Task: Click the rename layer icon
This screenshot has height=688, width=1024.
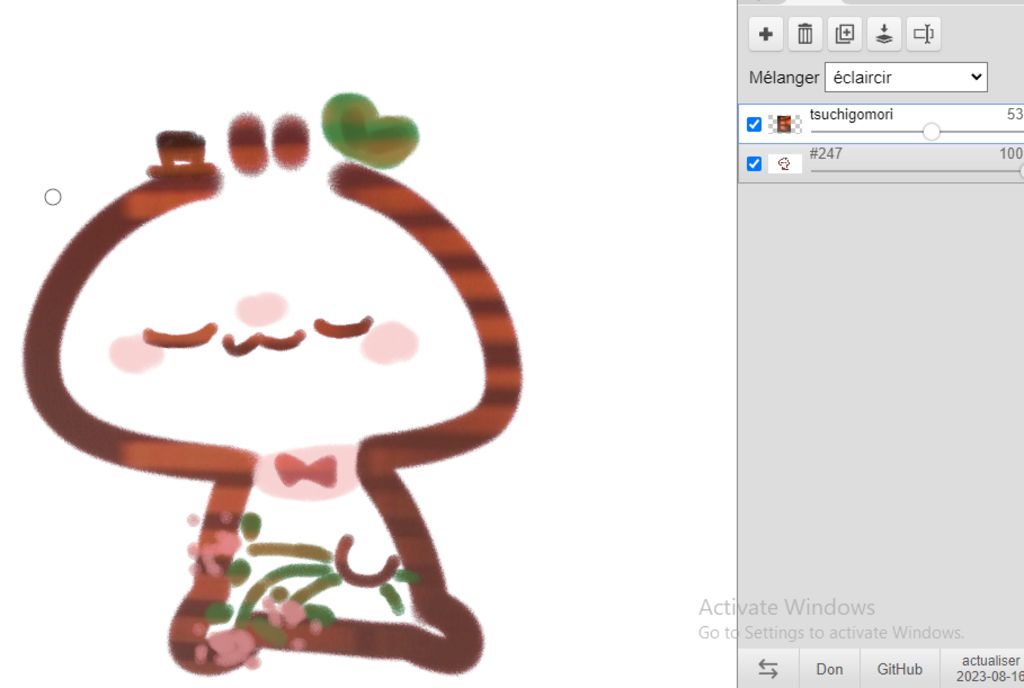Action: point(923,34)
